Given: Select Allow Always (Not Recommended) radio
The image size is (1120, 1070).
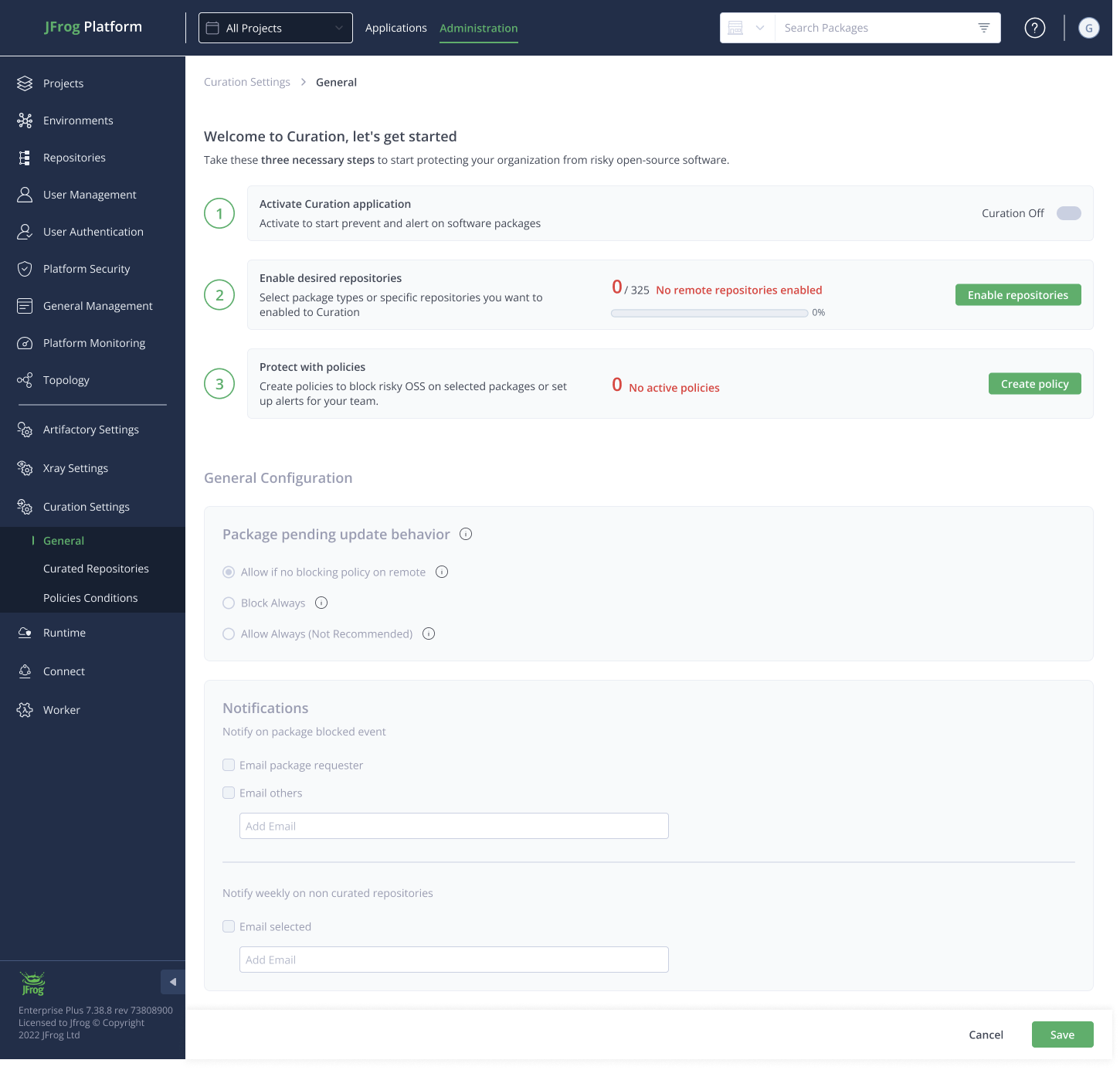Looking at the screenshot, I should click(x=229, y=634).
